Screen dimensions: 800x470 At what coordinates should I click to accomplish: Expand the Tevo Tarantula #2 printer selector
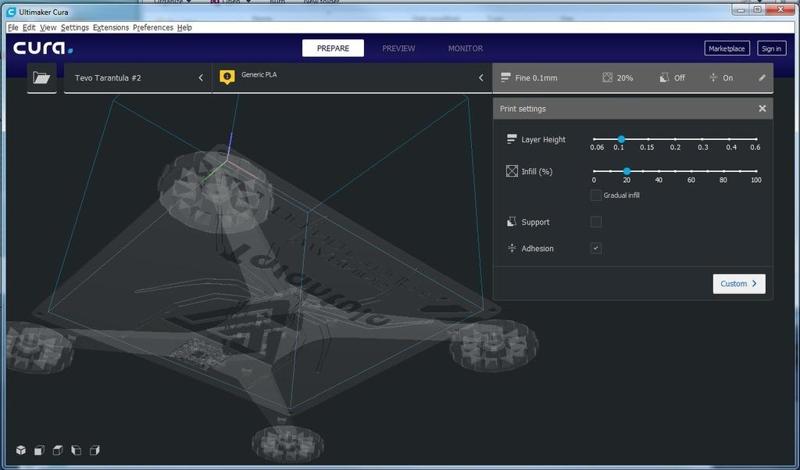coord(138,78)
